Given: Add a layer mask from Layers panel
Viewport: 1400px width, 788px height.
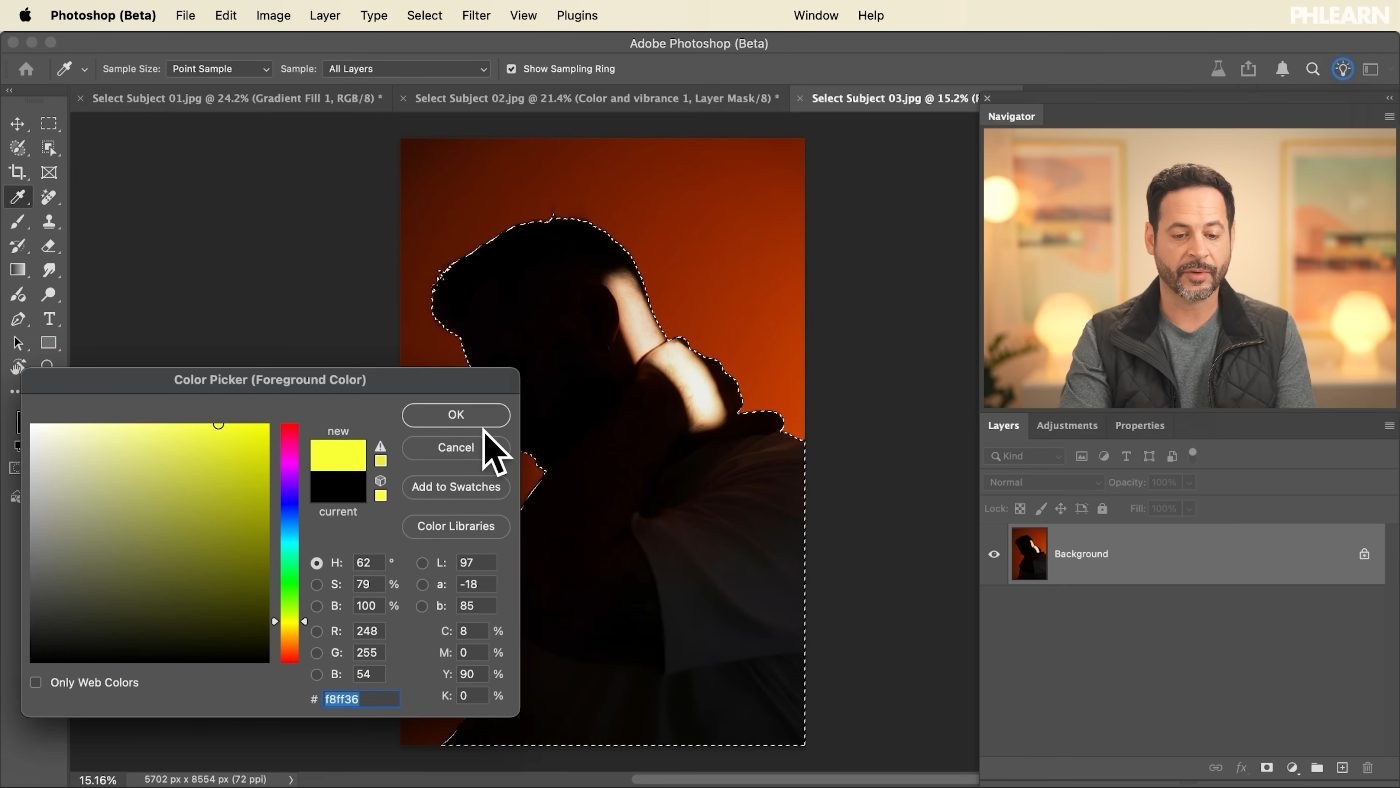Looking at the screenshot, I should pyautogui.click(x=1267, y=768).
